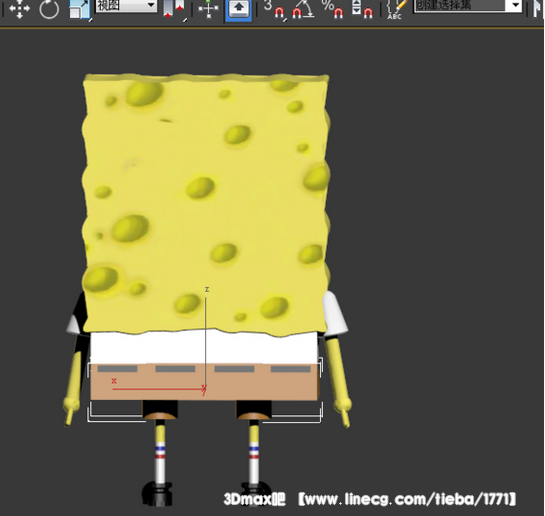Activate the Select and Rotate tool

coord(49,9)
